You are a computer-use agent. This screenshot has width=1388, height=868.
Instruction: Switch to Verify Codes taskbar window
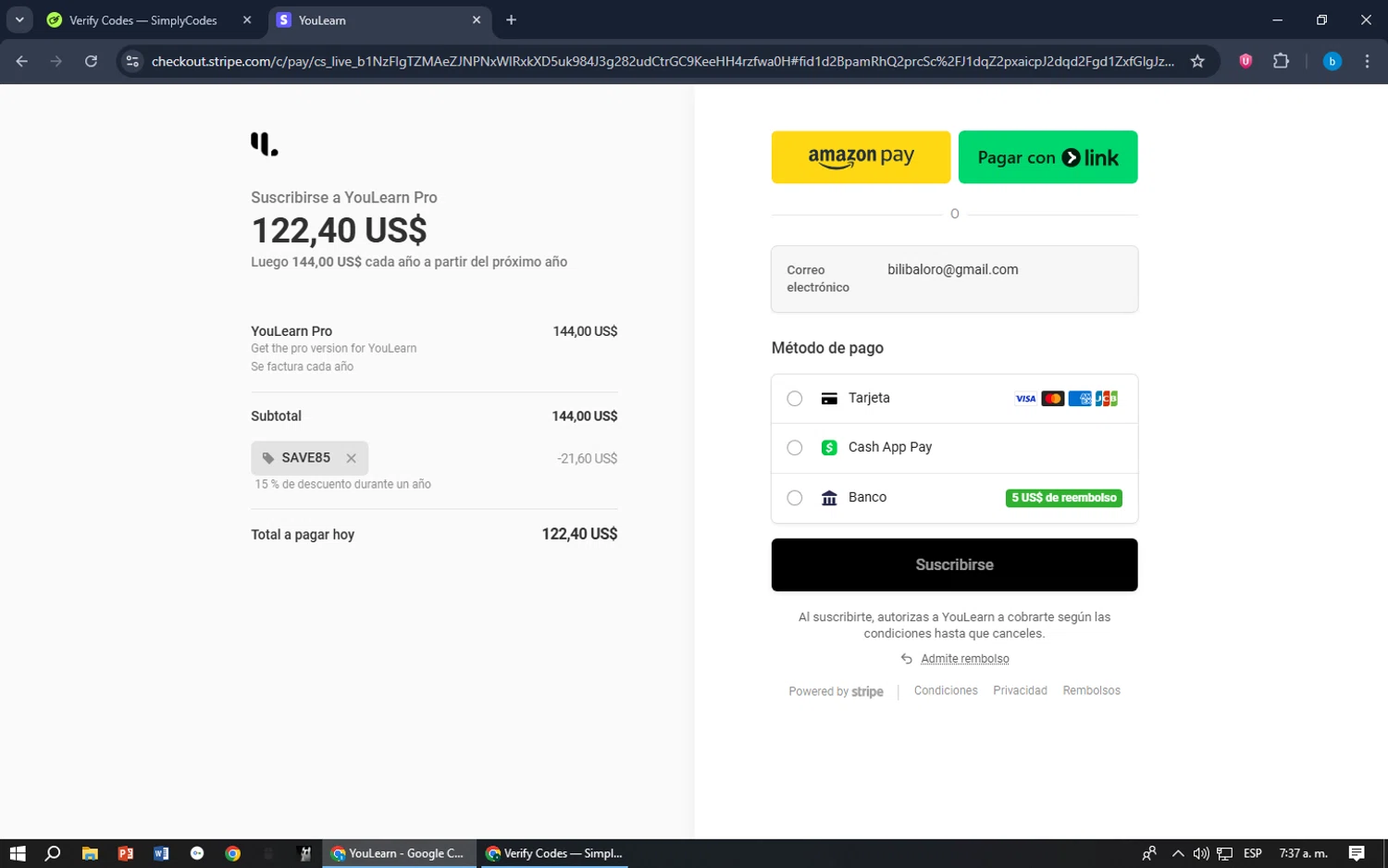click(x=554, y=853)
